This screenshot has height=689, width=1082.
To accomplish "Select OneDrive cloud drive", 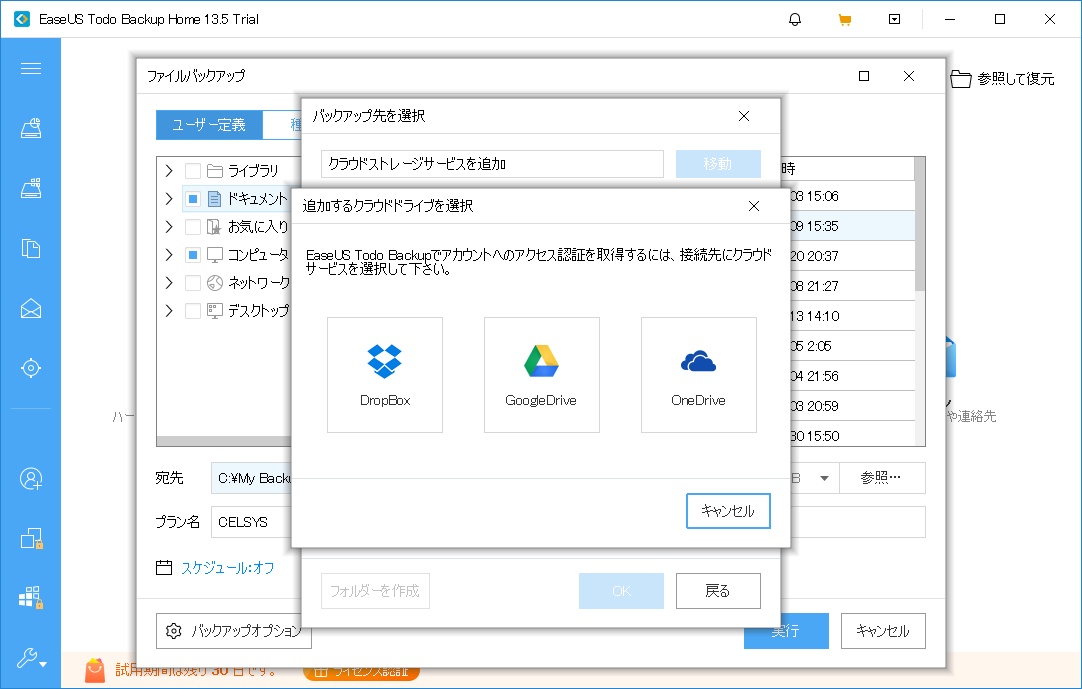I will (698, 375).
